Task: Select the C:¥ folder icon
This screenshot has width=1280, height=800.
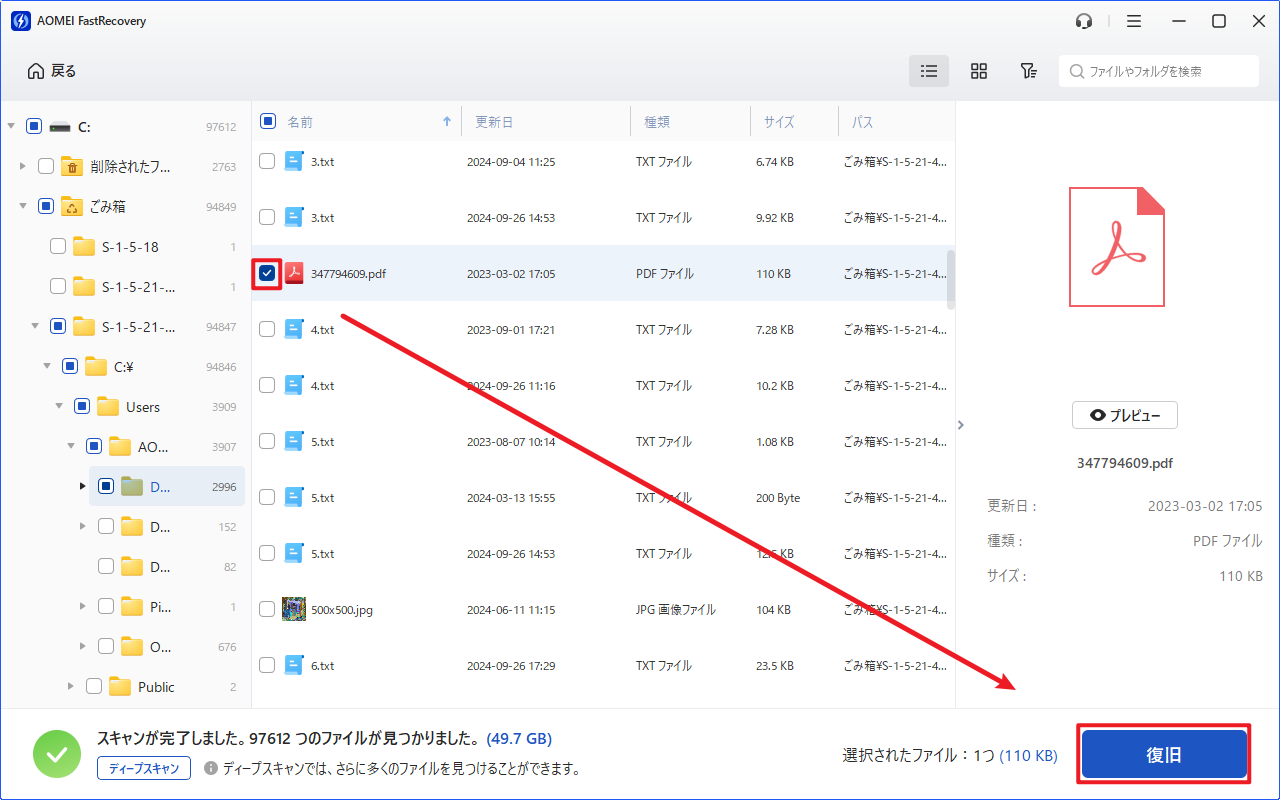Action: click(x=96, y=367)
